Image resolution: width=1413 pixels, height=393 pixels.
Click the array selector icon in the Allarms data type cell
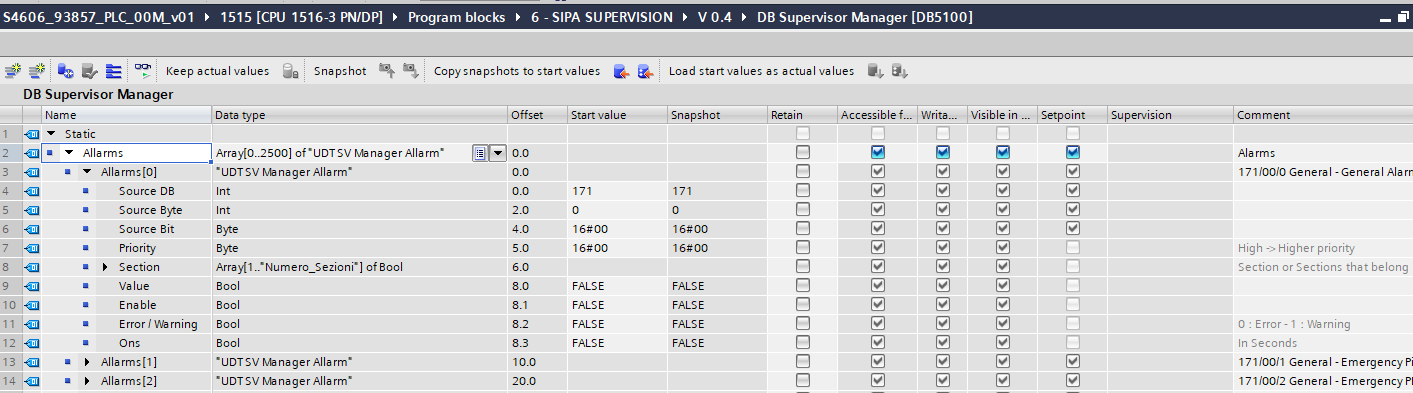click(480, 153)
